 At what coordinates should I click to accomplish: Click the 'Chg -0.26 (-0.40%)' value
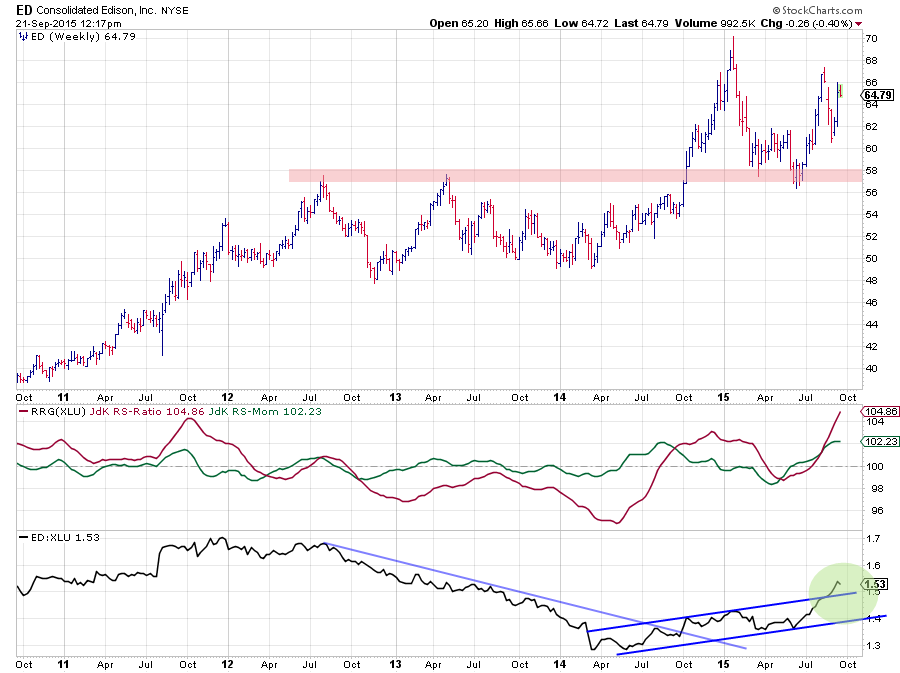[806, 24]
